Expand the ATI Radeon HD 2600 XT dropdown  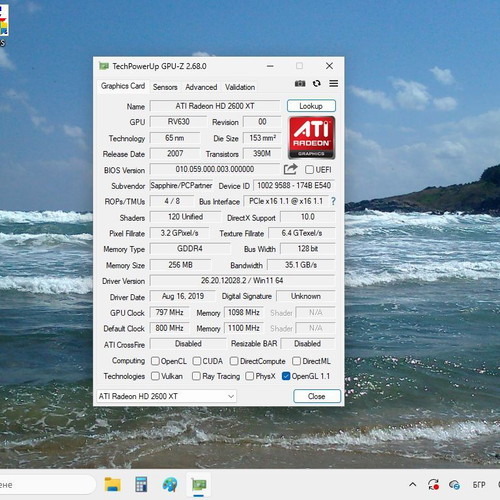coord(166,396)
